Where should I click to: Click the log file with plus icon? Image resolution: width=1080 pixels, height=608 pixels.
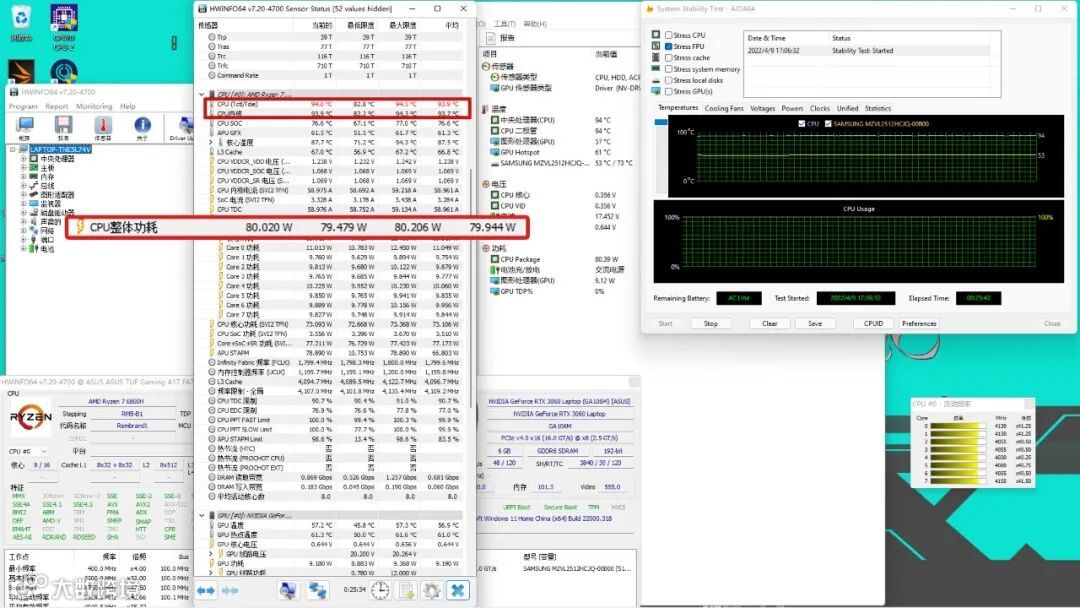tap(406, 590)
